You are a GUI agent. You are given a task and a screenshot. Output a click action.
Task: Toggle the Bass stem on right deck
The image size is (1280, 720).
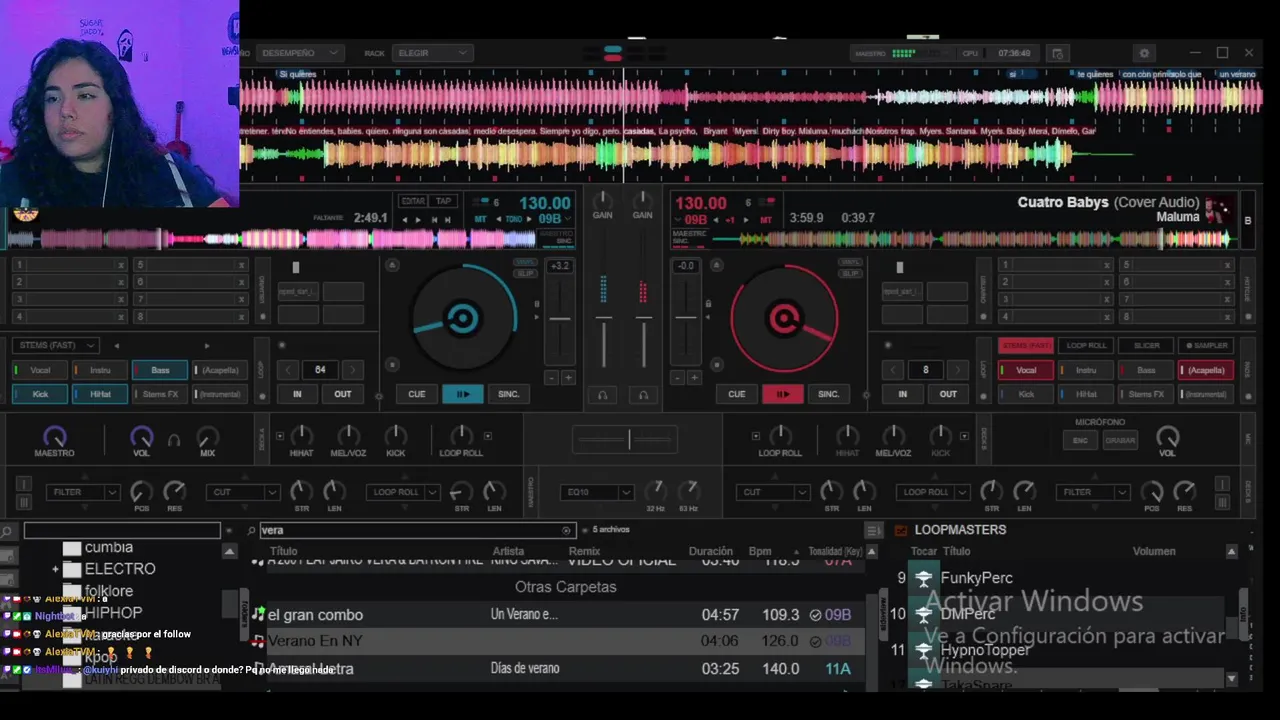(x=1146, y=370)
